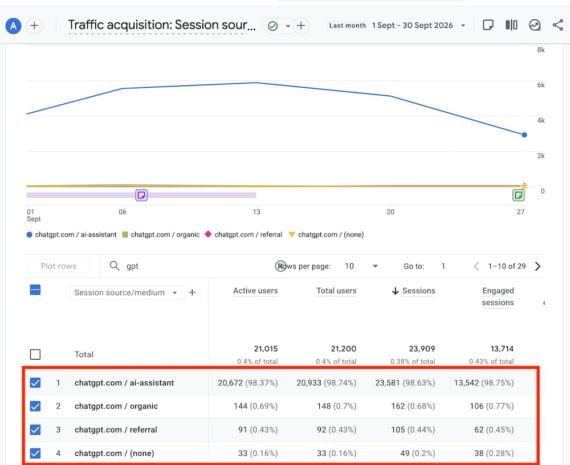The width and height of the screenshot is (570, 465).
Task: Open the green annotation marker near 27 Sept
Action: [518, 195]
